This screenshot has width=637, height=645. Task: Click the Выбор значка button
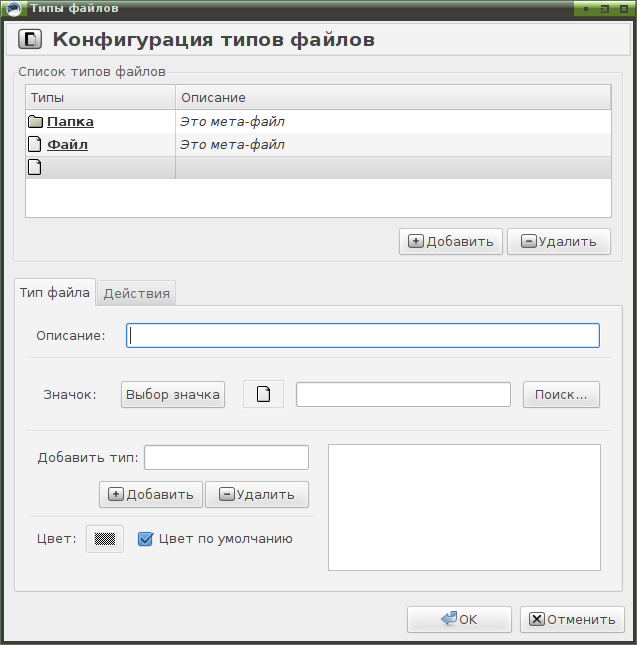pyautogui.click(x=173, y=394)
